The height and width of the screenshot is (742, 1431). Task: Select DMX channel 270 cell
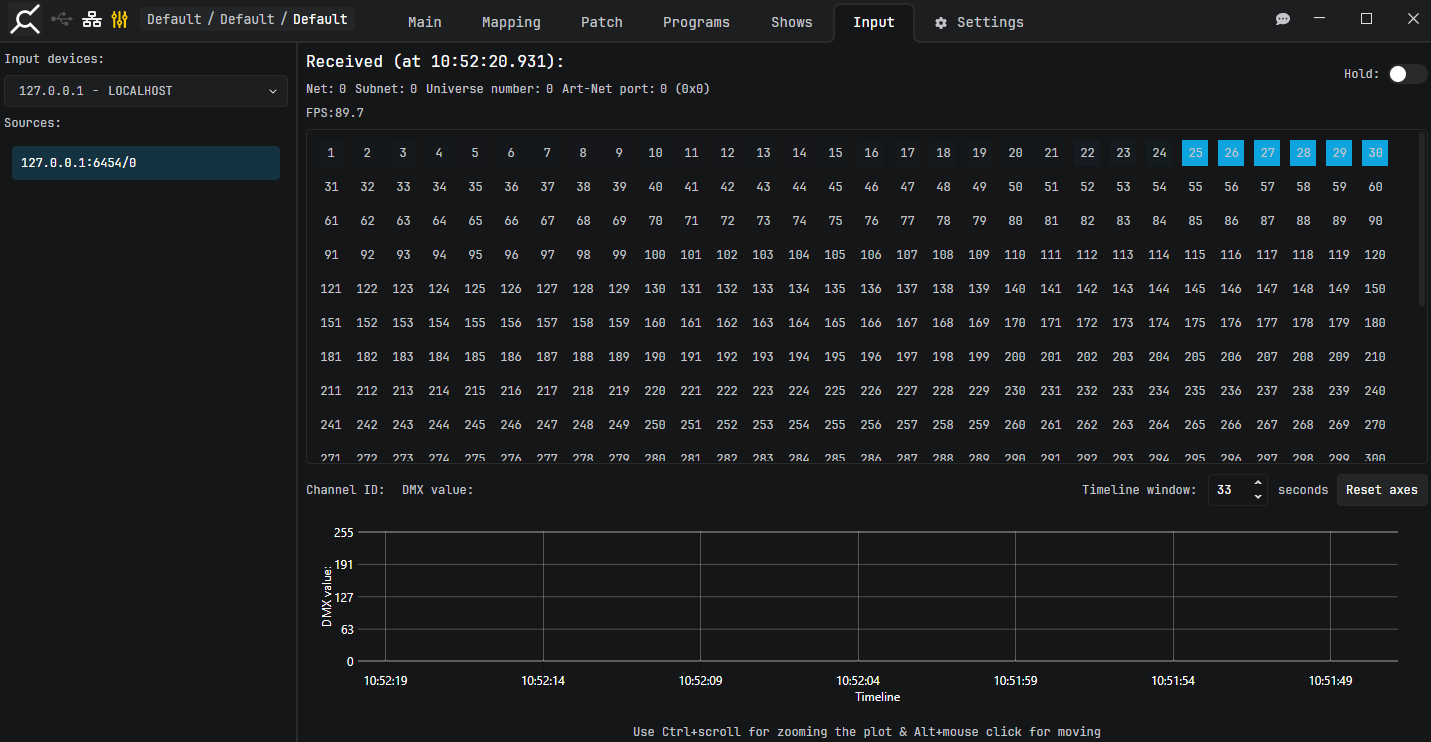pos(1375,425)
